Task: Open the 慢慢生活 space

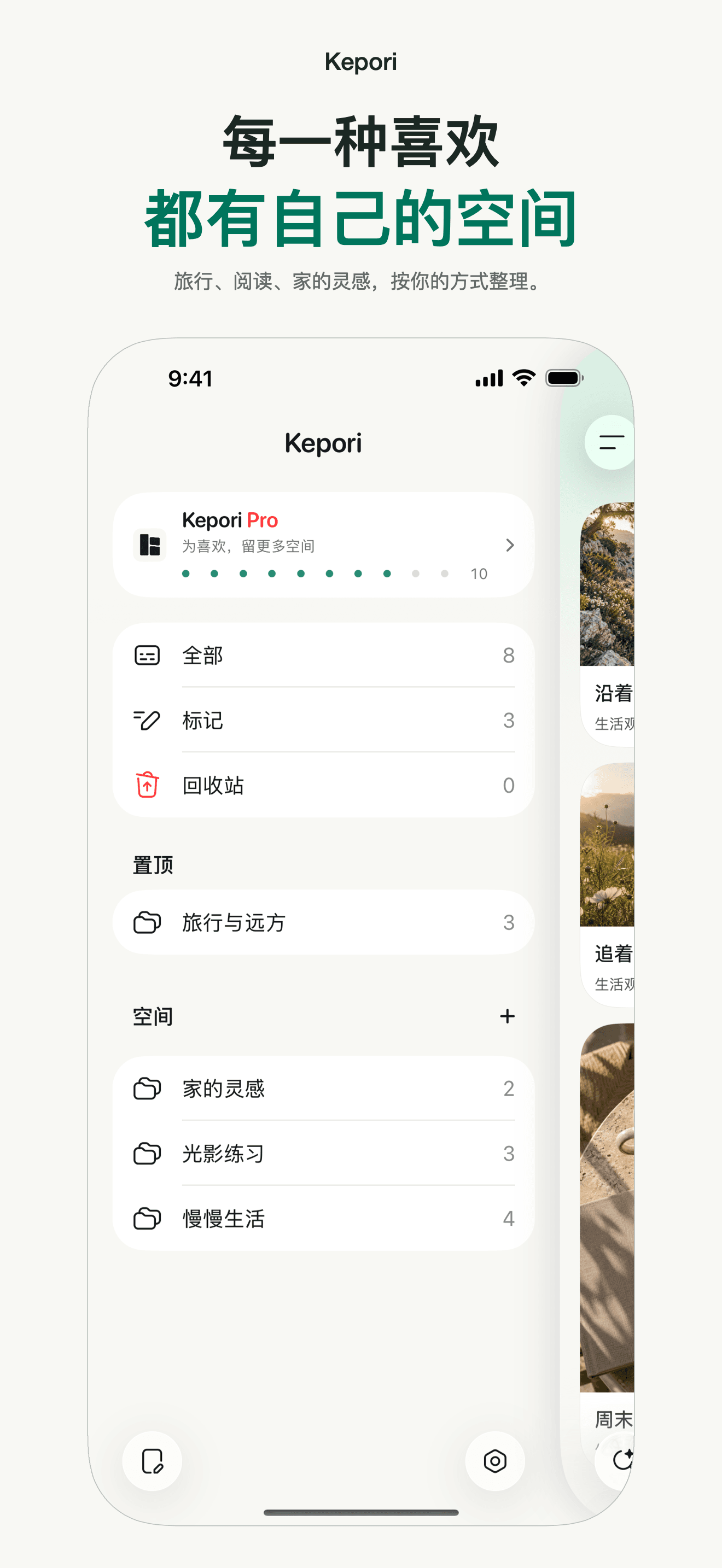Action: tap(323, 1219)
